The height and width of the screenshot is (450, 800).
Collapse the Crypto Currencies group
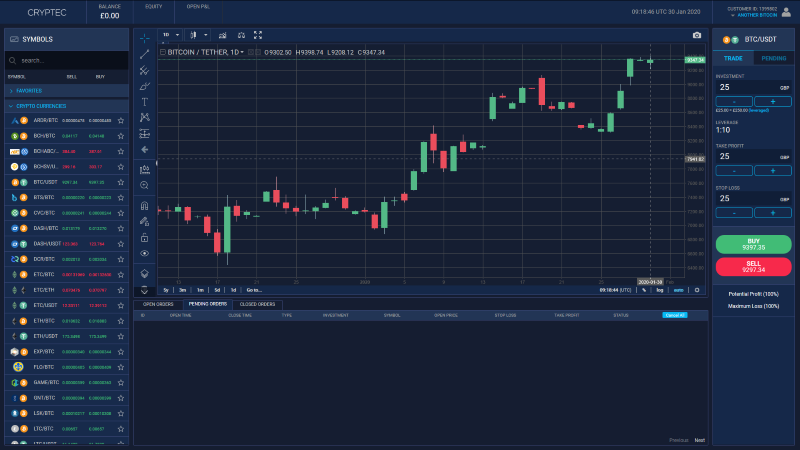[x=66, y=106]
